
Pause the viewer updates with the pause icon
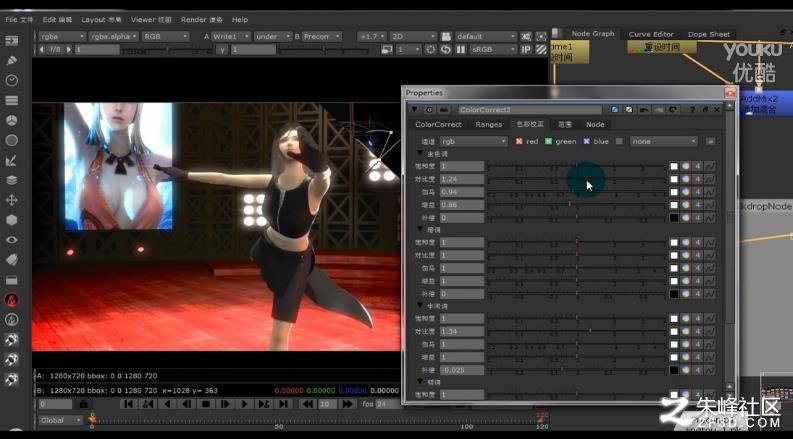pos(460,50)
